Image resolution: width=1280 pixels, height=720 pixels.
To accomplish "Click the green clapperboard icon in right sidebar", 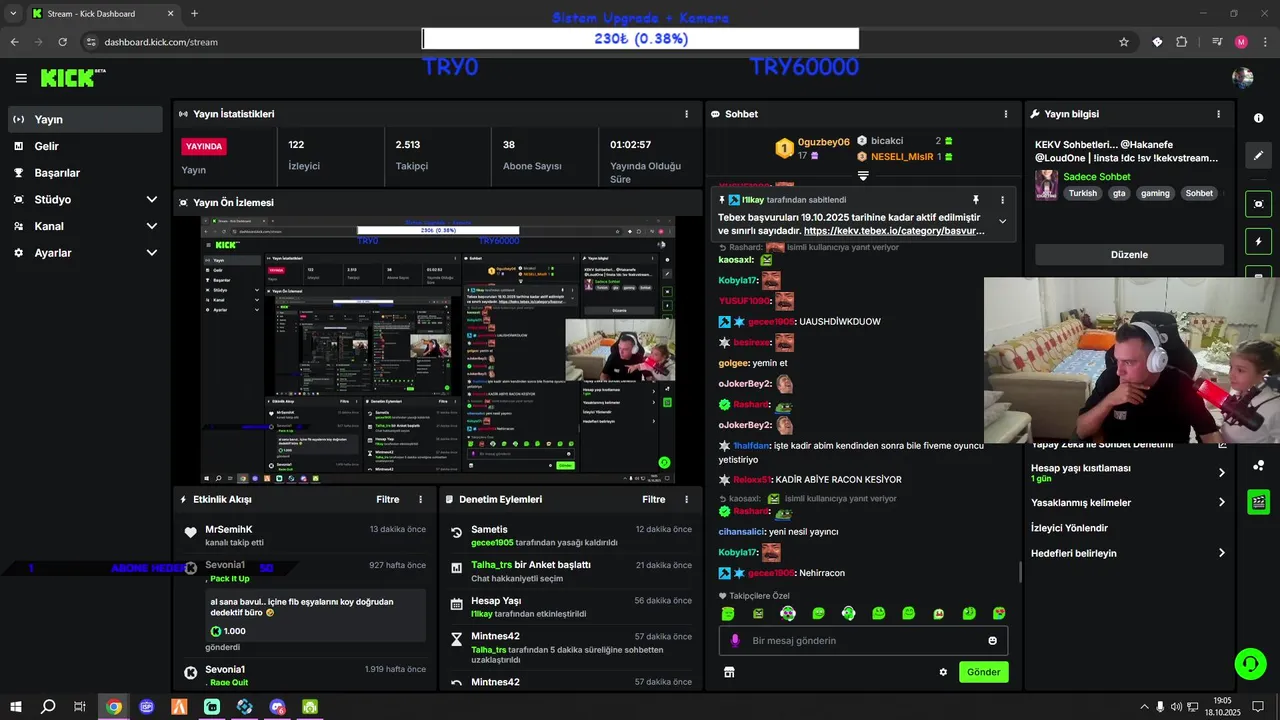I will [x=1258, y=502].
